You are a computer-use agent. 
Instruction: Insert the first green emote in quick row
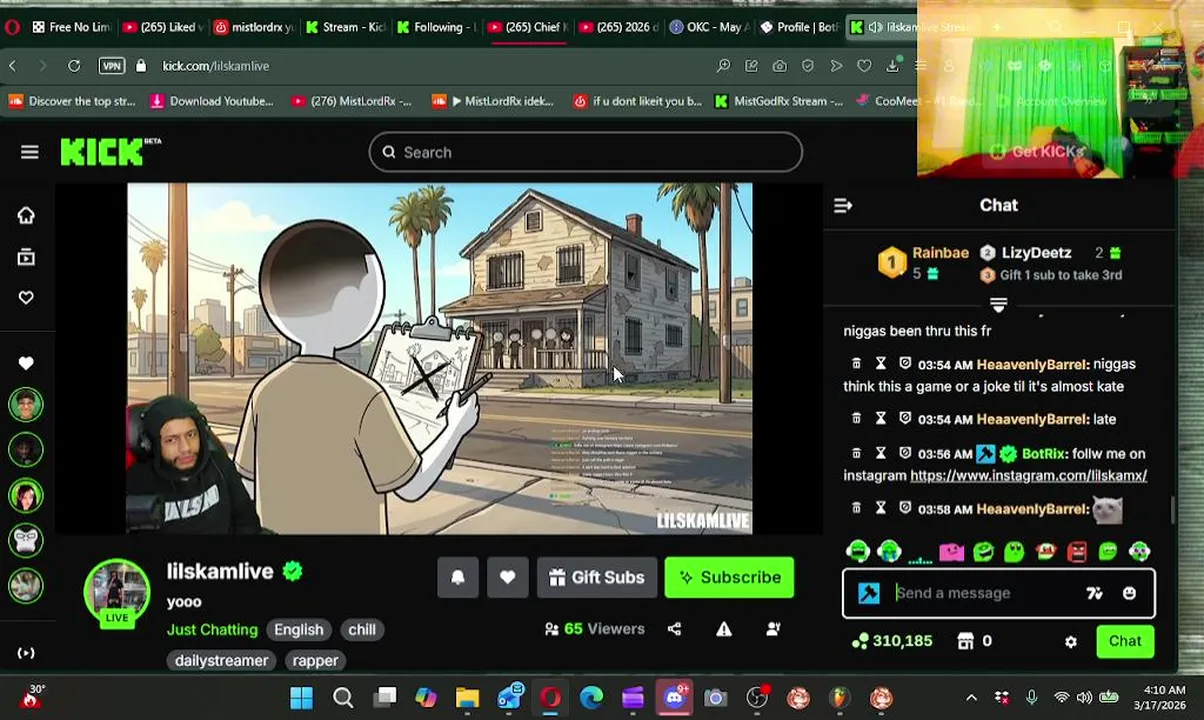click(x=857, y=551)
